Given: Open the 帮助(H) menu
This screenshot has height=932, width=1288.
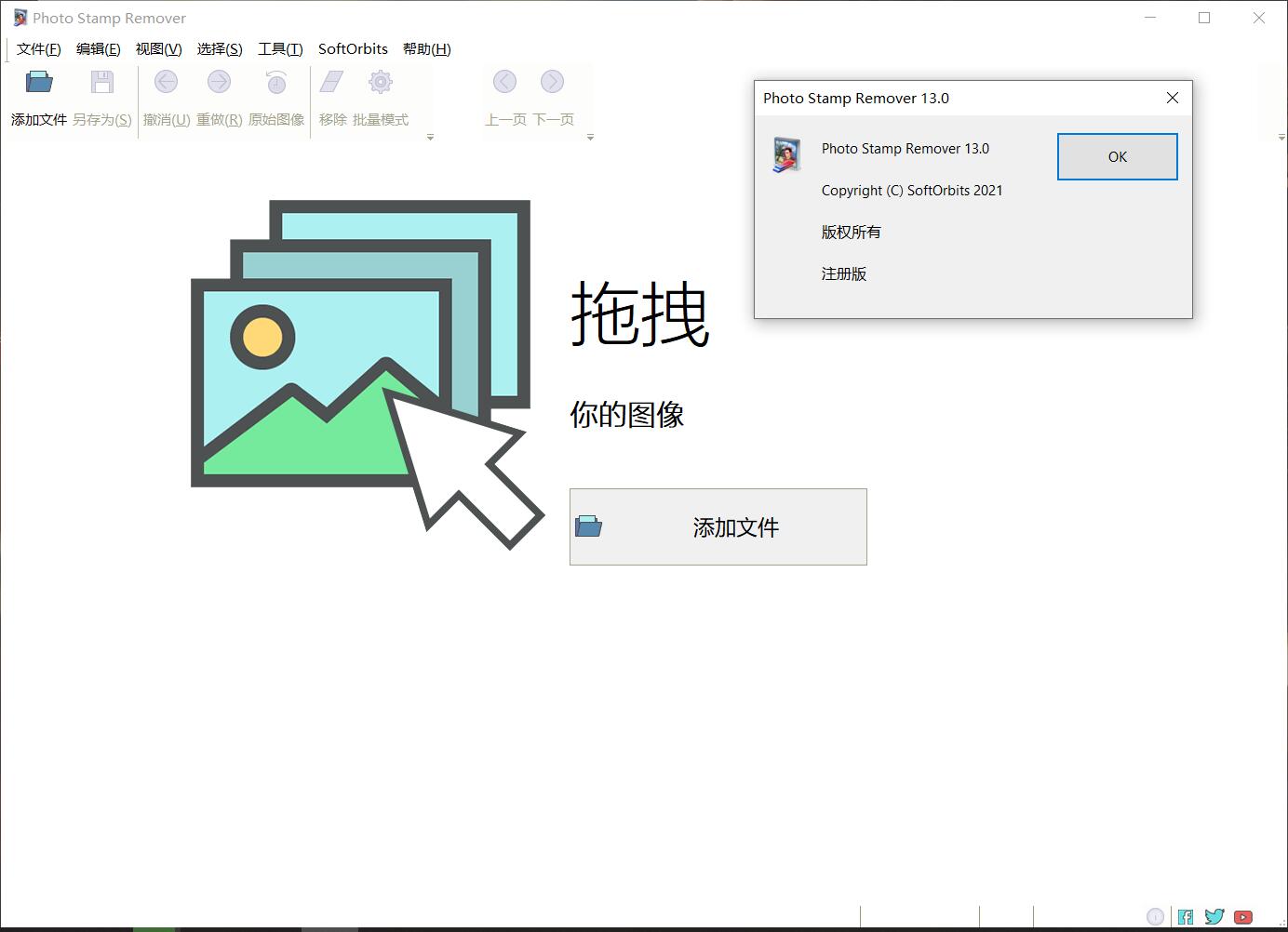Looking at the screenshot, I should click(427, 49).
